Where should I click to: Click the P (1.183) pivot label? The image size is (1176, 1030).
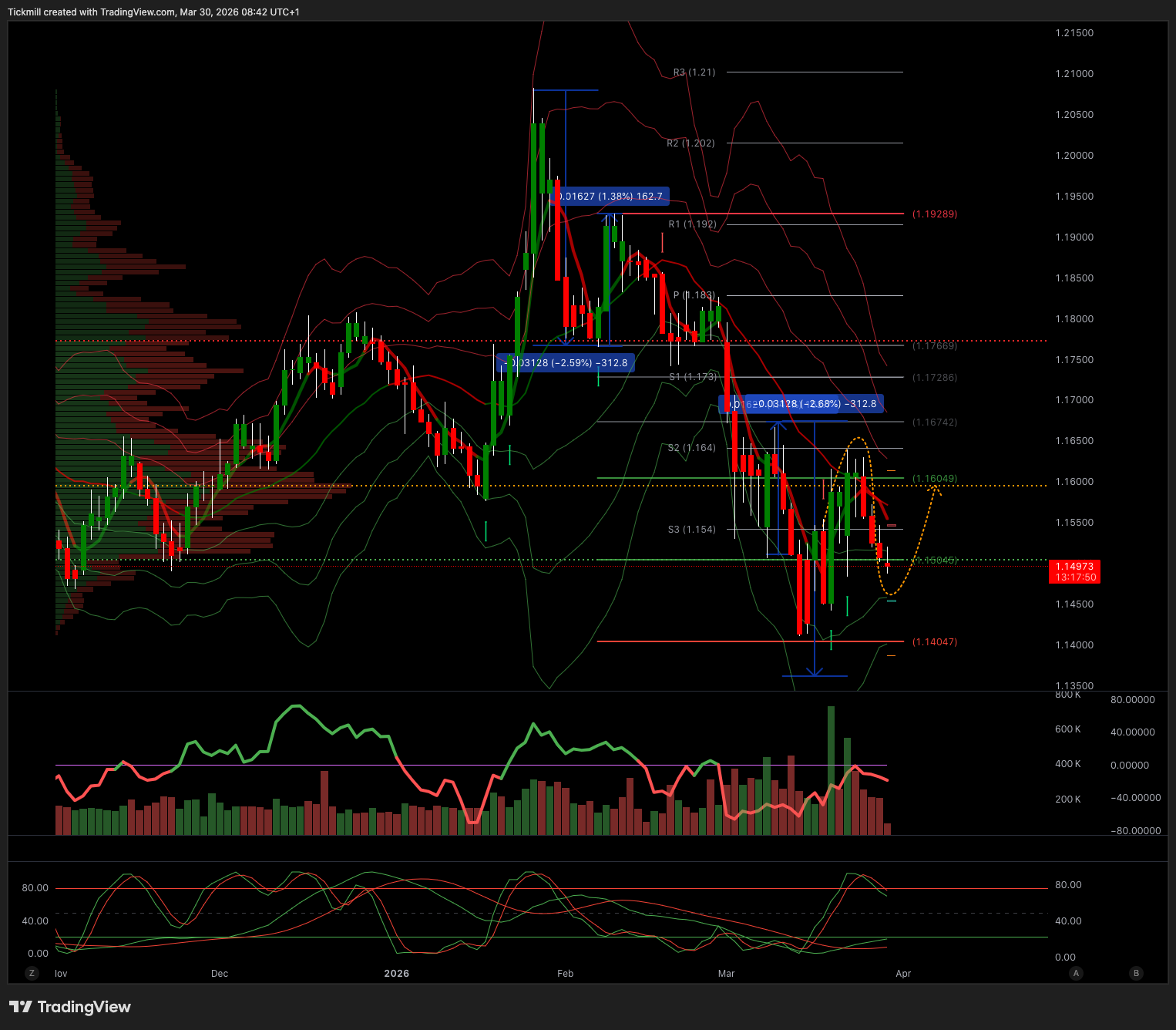pos(694,295)
